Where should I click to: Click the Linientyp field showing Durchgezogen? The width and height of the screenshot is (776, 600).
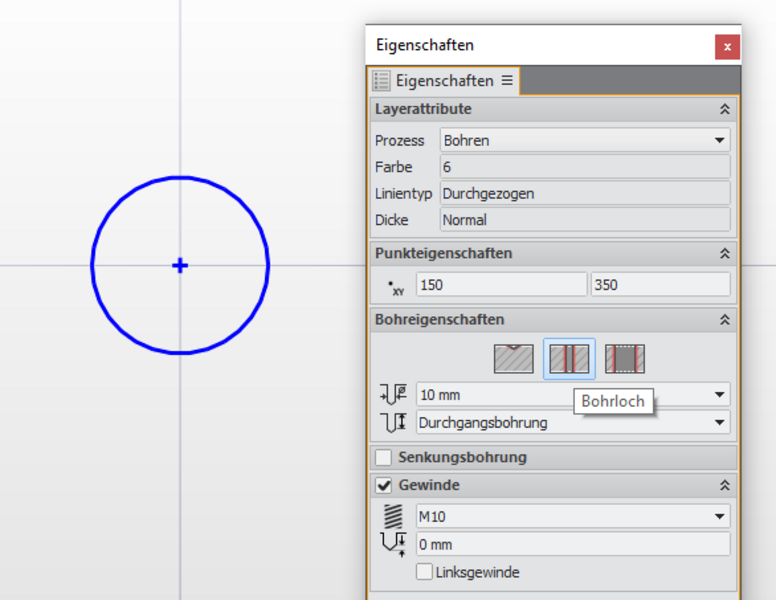point(585,194)
